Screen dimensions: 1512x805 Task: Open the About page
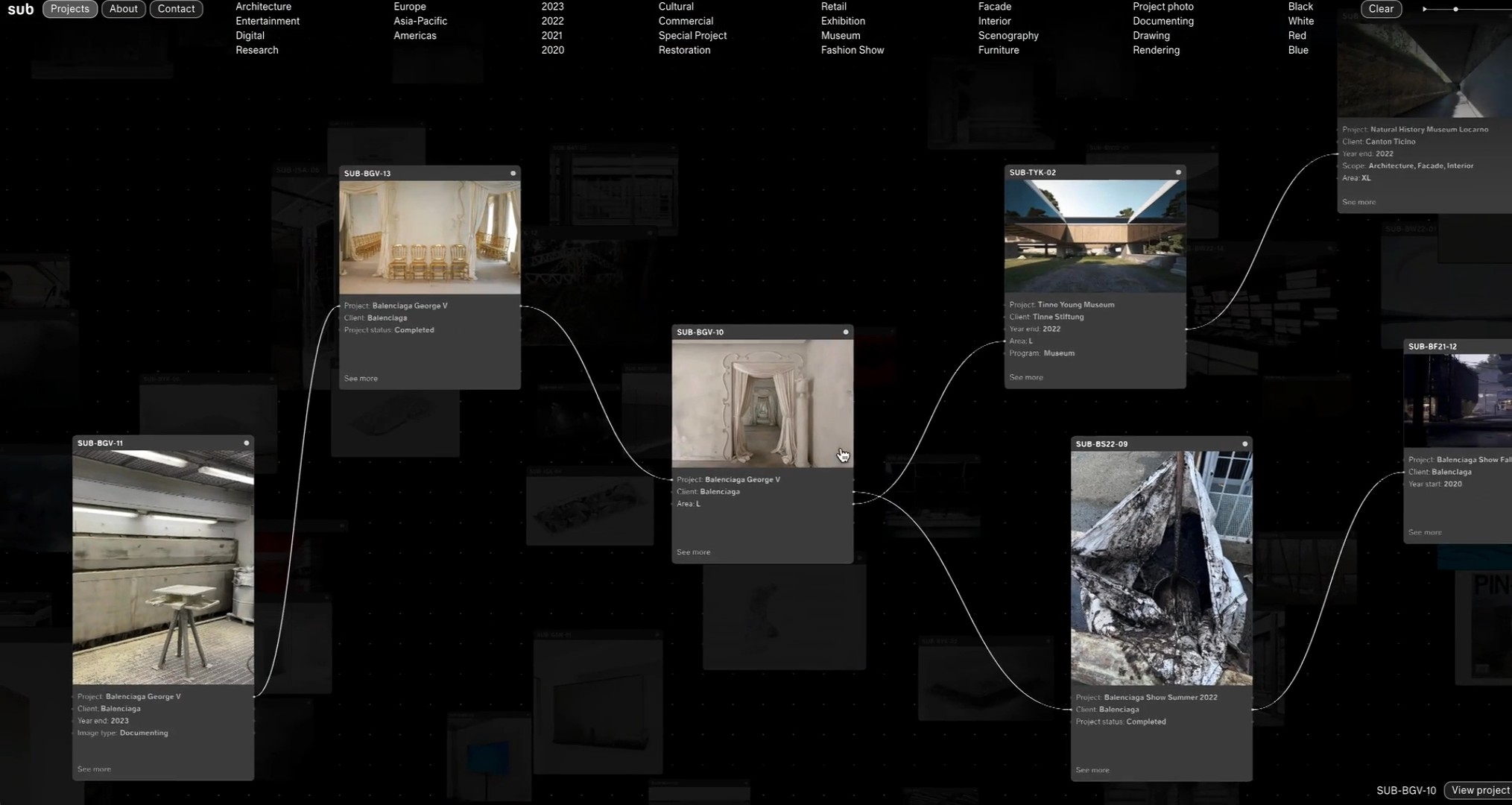click(123, 9)
